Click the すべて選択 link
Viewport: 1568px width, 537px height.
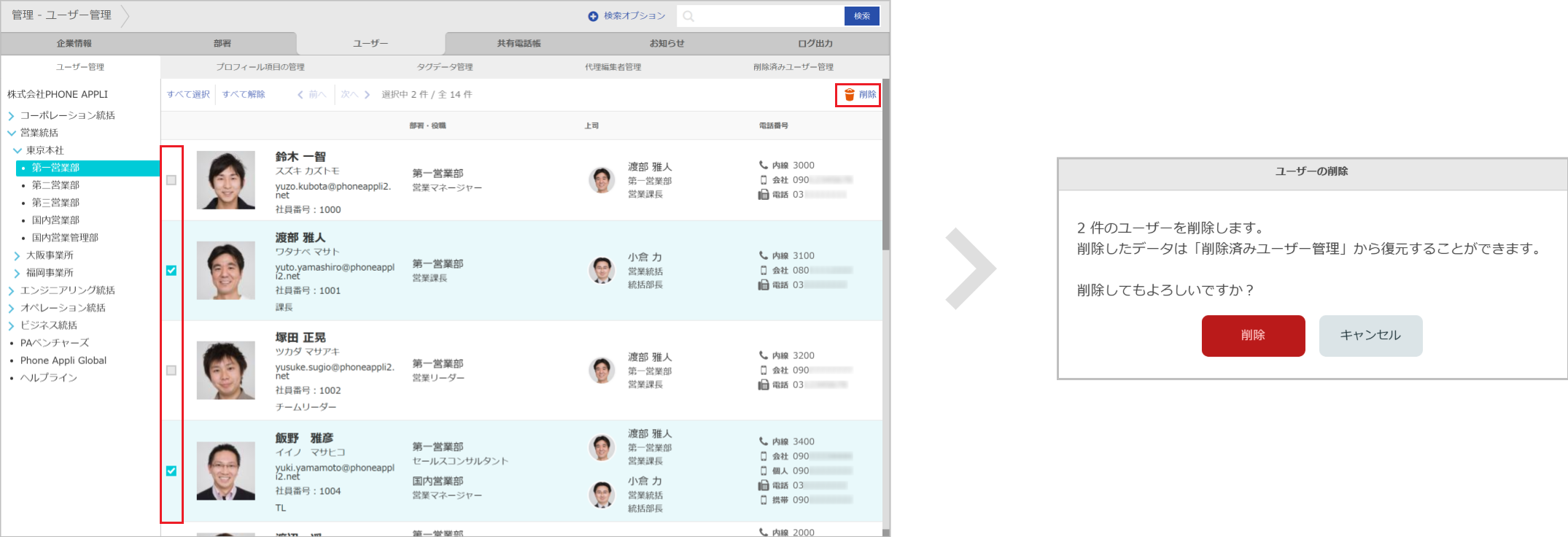point(188,95)
